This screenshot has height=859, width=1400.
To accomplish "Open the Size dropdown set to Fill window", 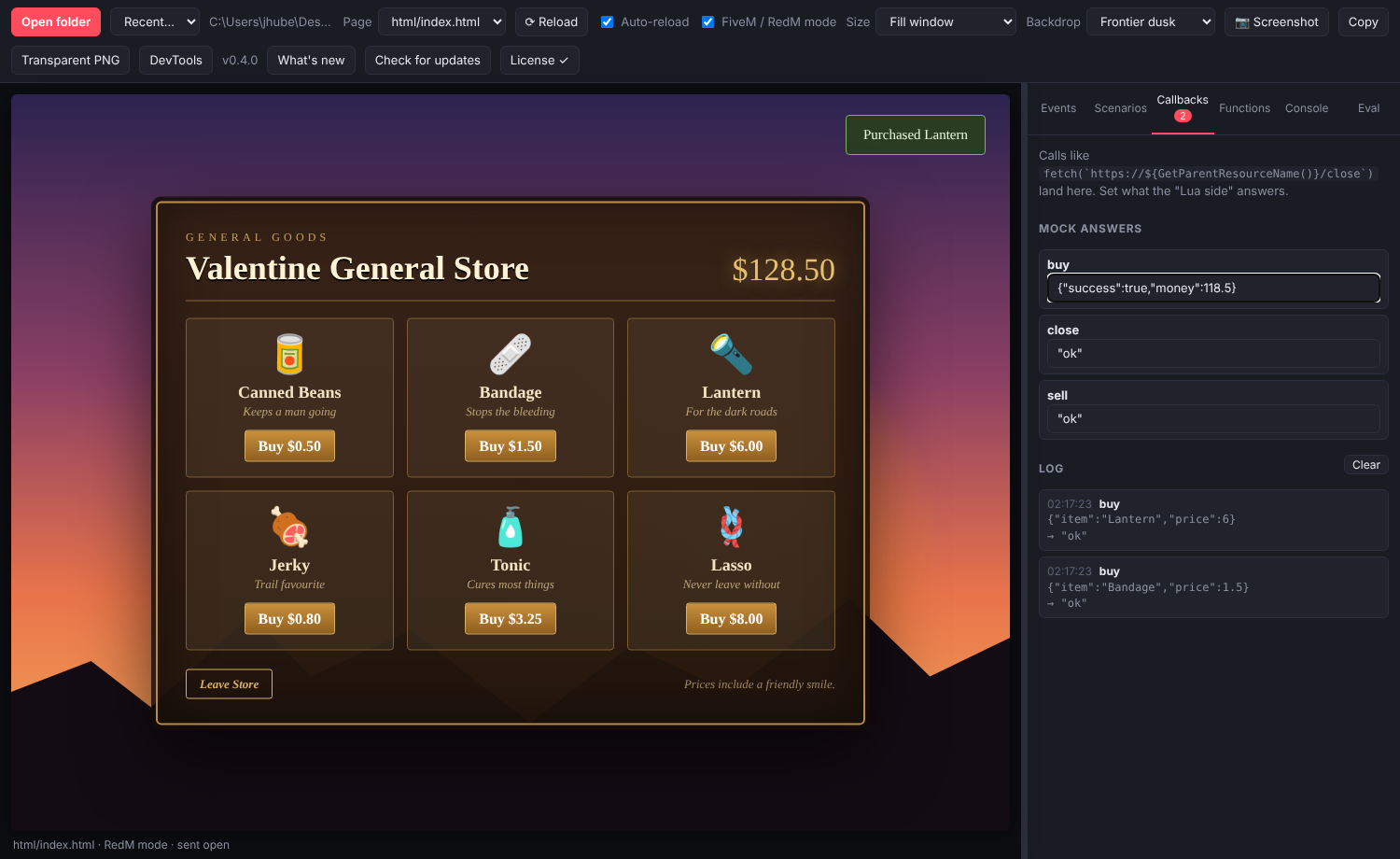I will 946,21.
